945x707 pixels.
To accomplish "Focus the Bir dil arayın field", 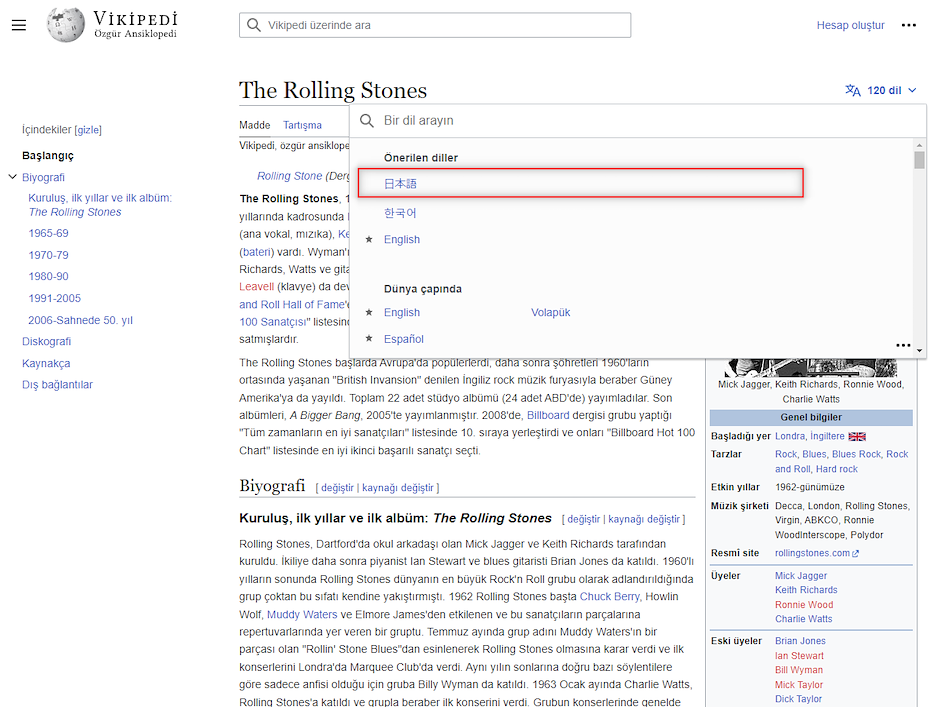I will (638, 121).
